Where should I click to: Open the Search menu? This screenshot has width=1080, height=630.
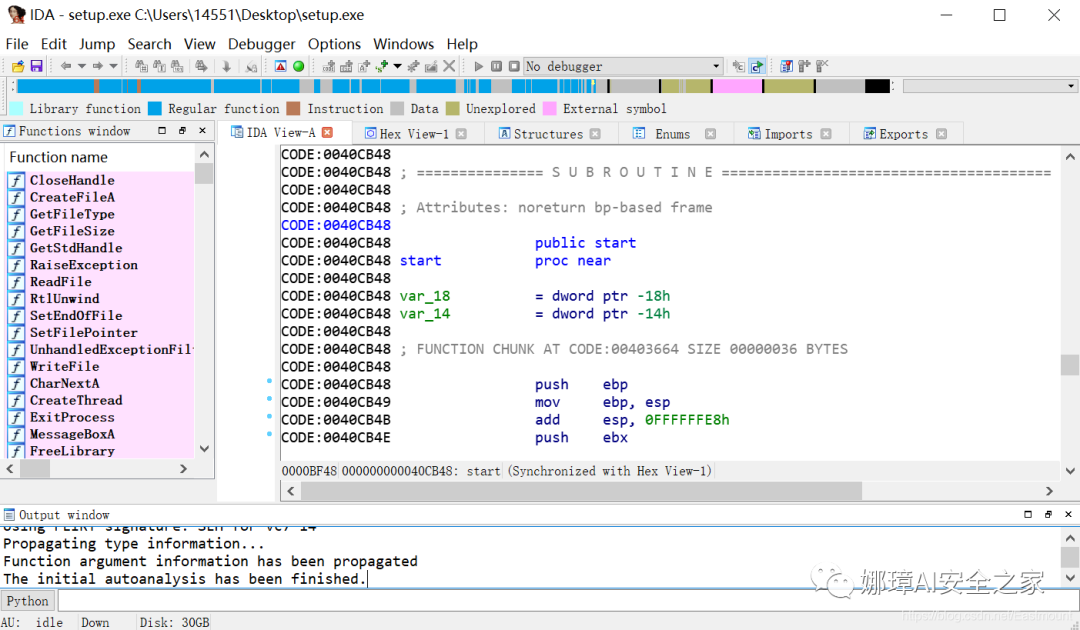click(x=149, y=44)
